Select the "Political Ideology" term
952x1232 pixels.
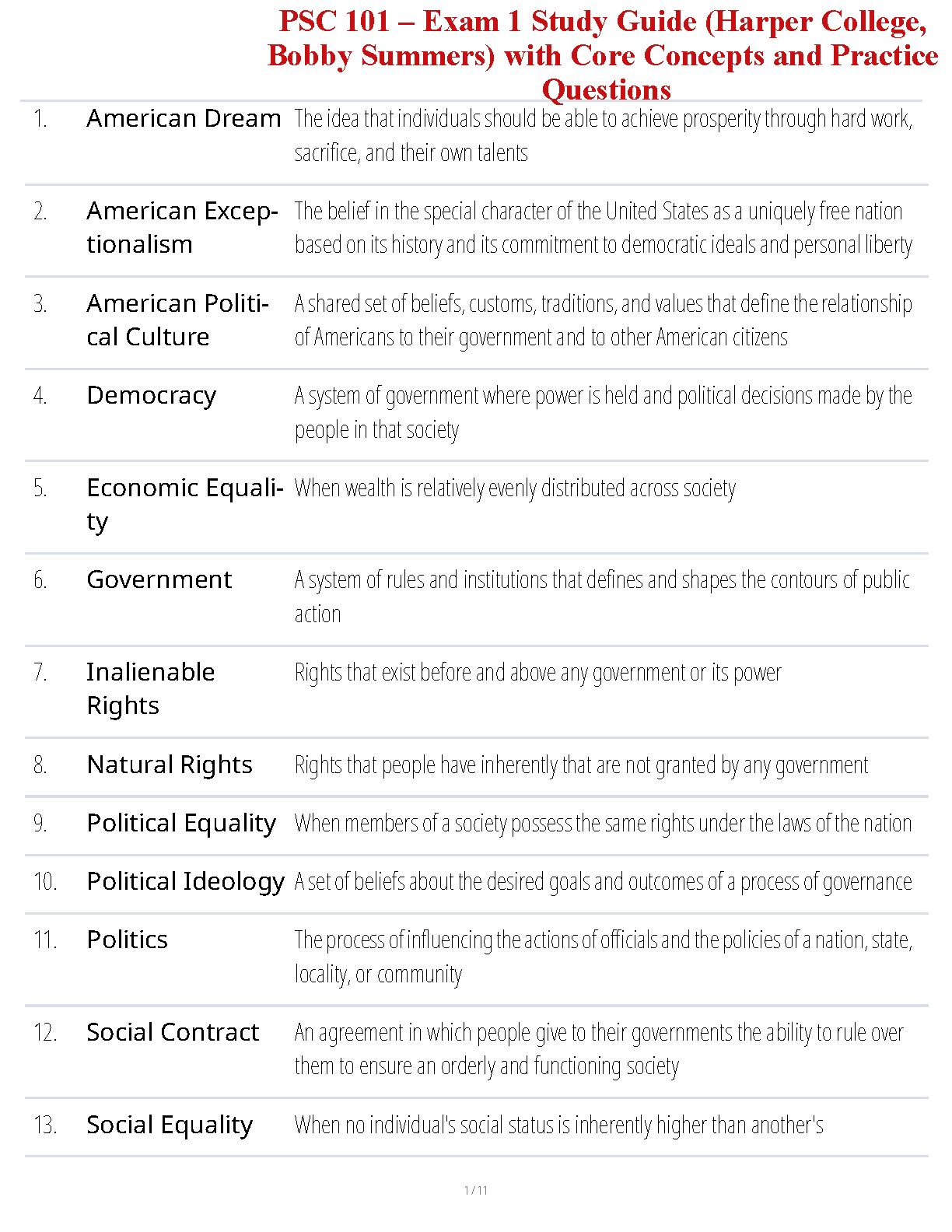tap(185, 882)
